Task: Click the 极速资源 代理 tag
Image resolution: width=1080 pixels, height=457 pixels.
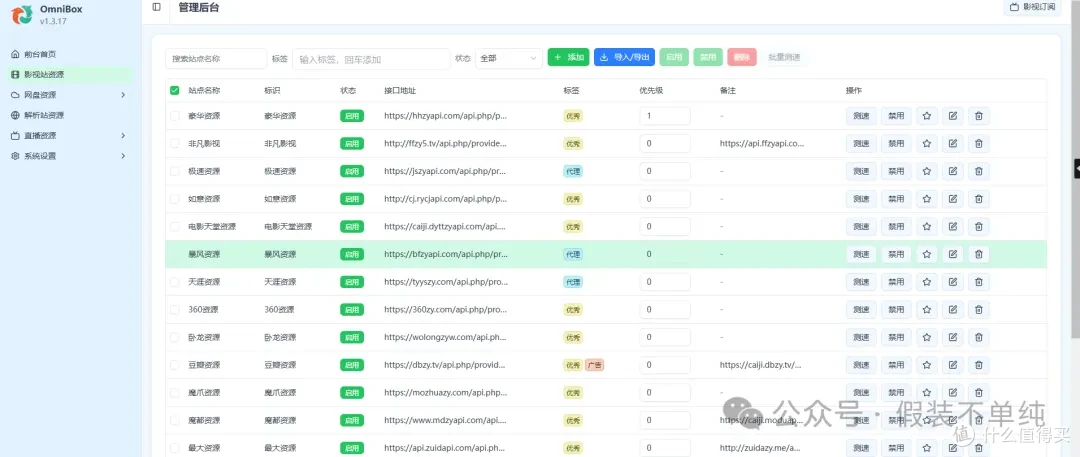Action: [573, 171]
